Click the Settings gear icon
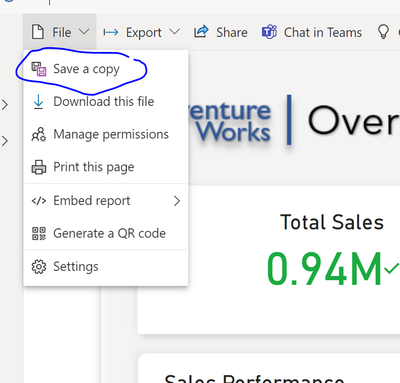This screenshot has width=400, height=383. pos(39,267)
